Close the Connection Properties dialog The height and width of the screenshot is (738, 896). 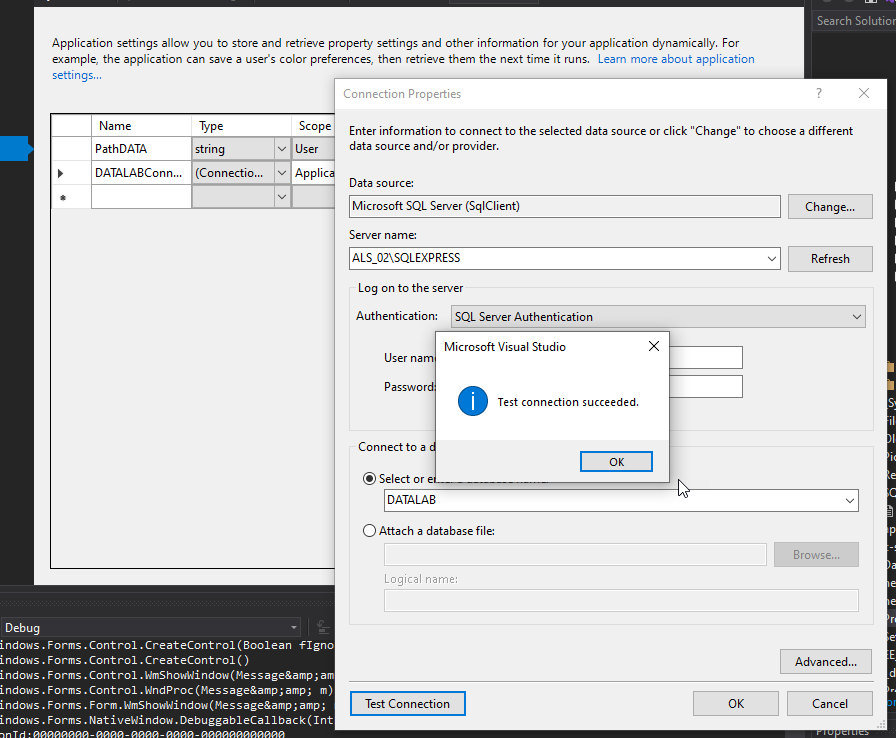863,93
